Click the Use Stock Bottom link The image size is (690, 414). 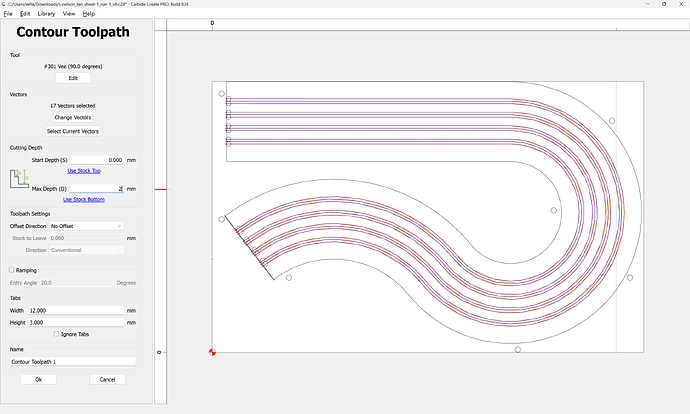click(82, 199)
